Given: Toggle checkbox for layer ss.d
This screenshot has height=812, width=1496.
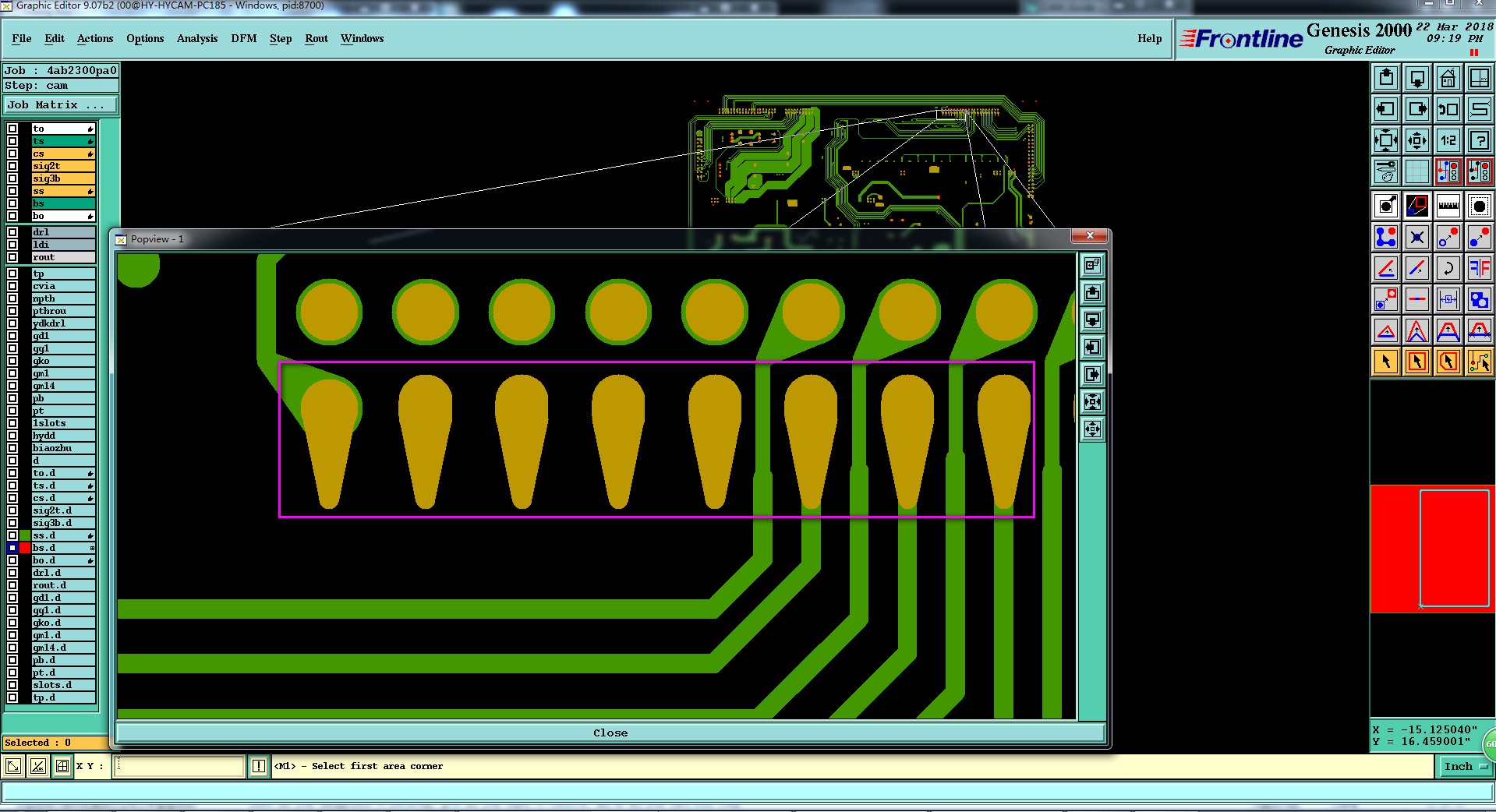Looking at the screenshot, I should click(12, 535).
